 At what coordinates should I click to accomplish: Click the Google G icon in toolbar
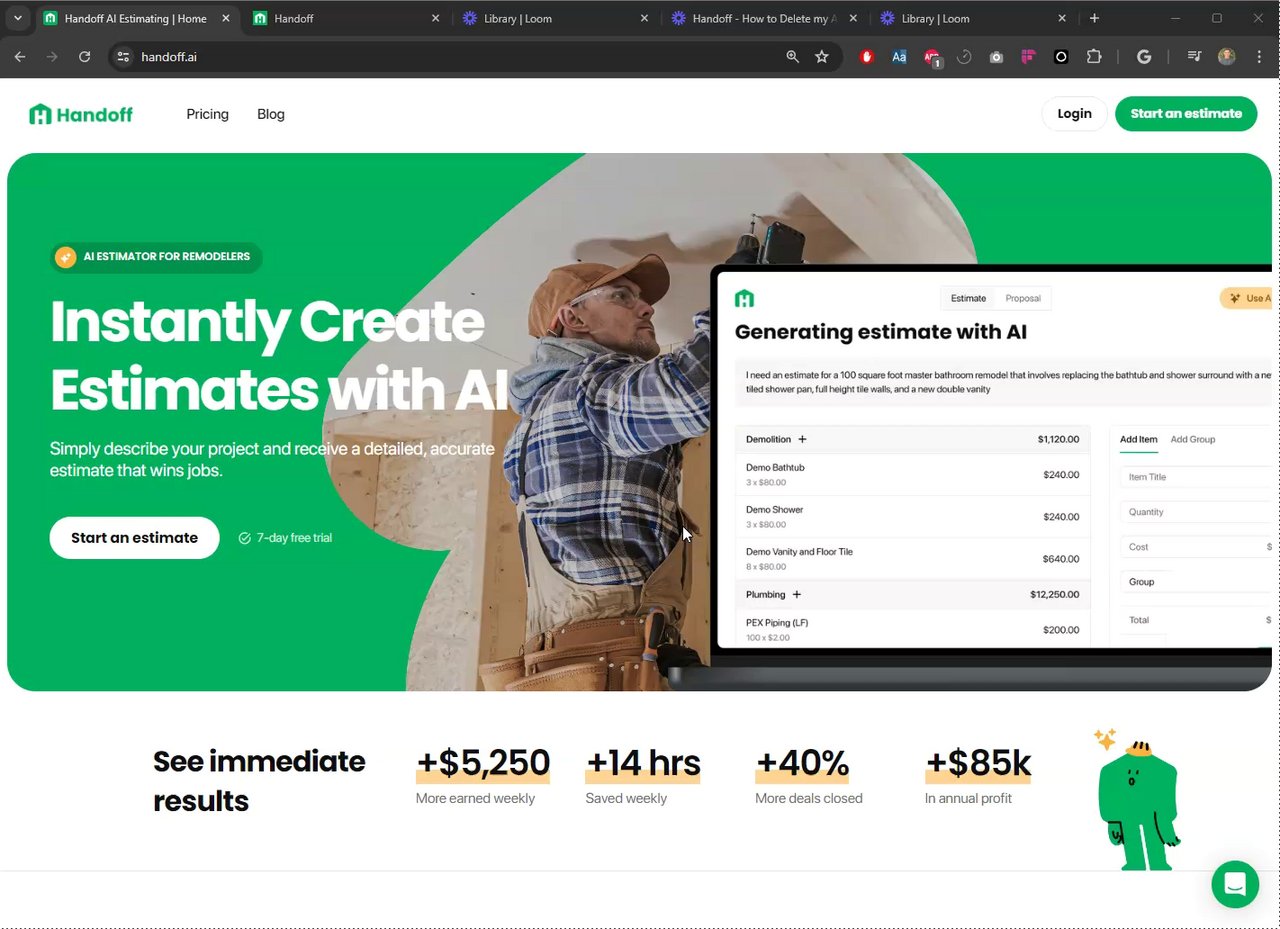tap(1144, 57)
